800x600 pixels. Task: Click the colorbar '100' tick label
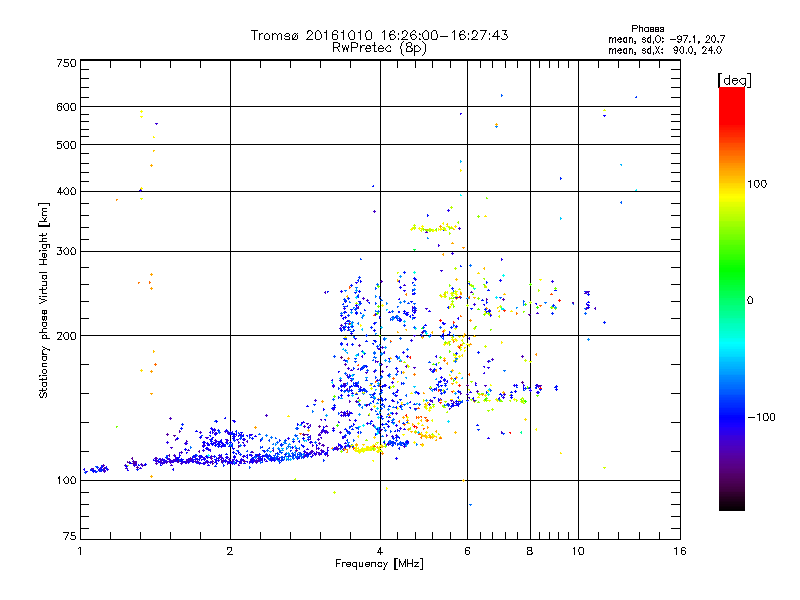coord(757,184)
